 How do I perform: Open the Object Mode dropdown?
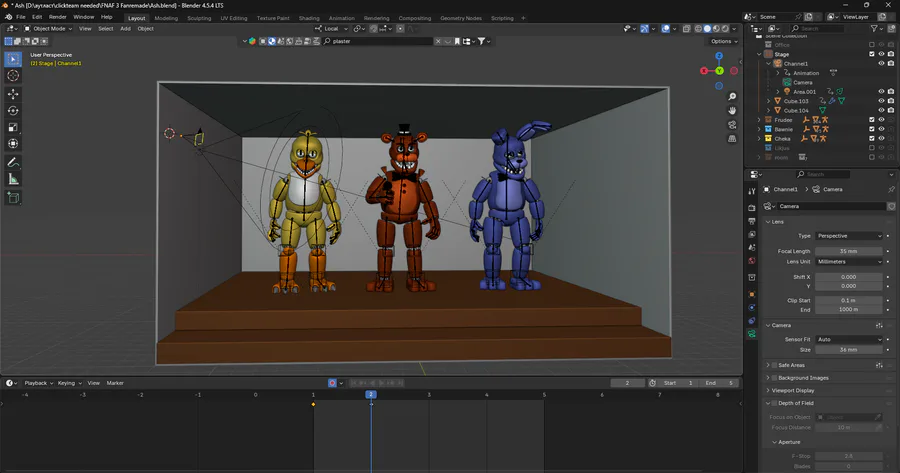[x=48, y=29]
